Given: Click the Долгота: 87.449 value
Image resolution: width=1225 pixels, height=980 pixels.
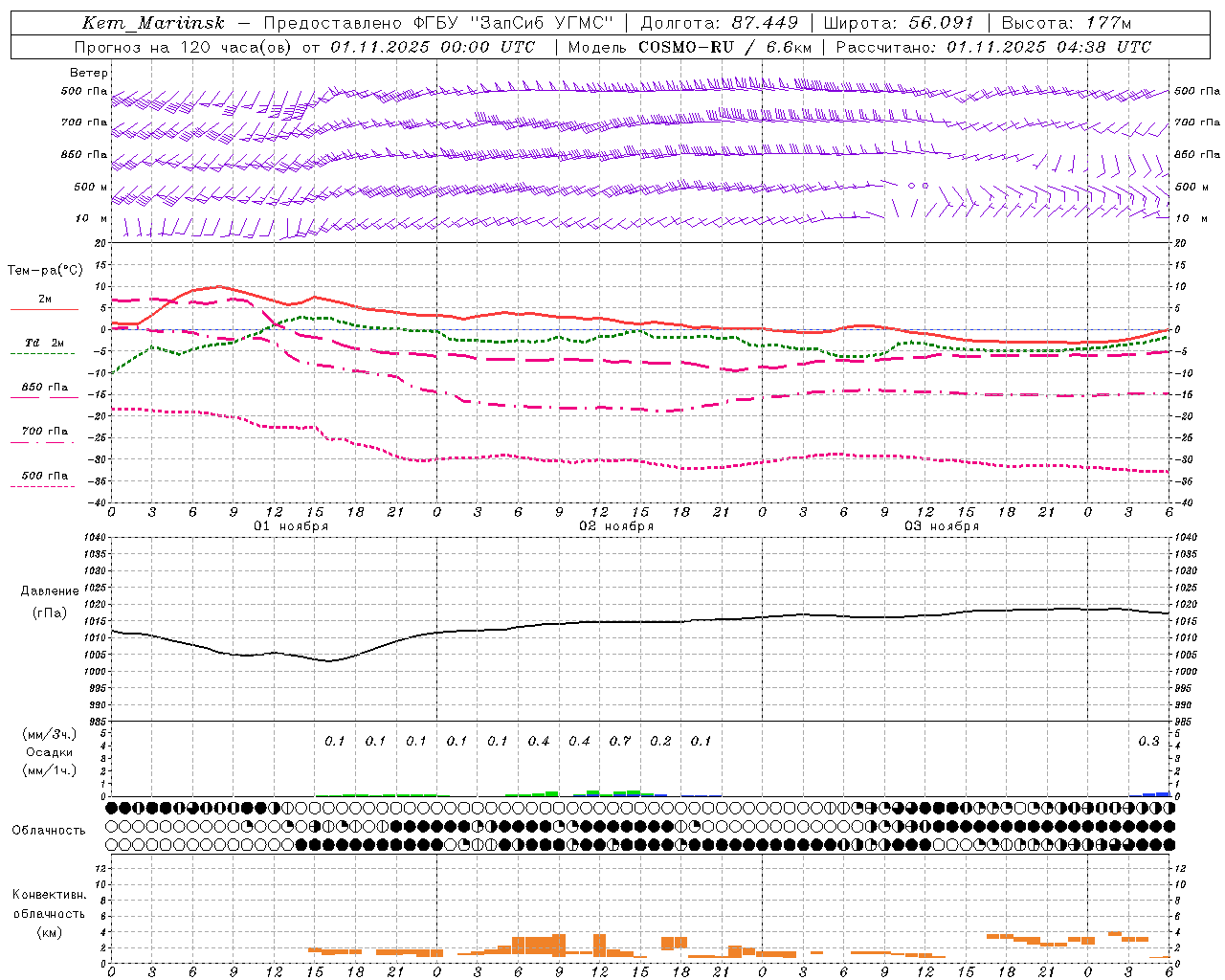Looking at the screenshot, I should (720, 23).
